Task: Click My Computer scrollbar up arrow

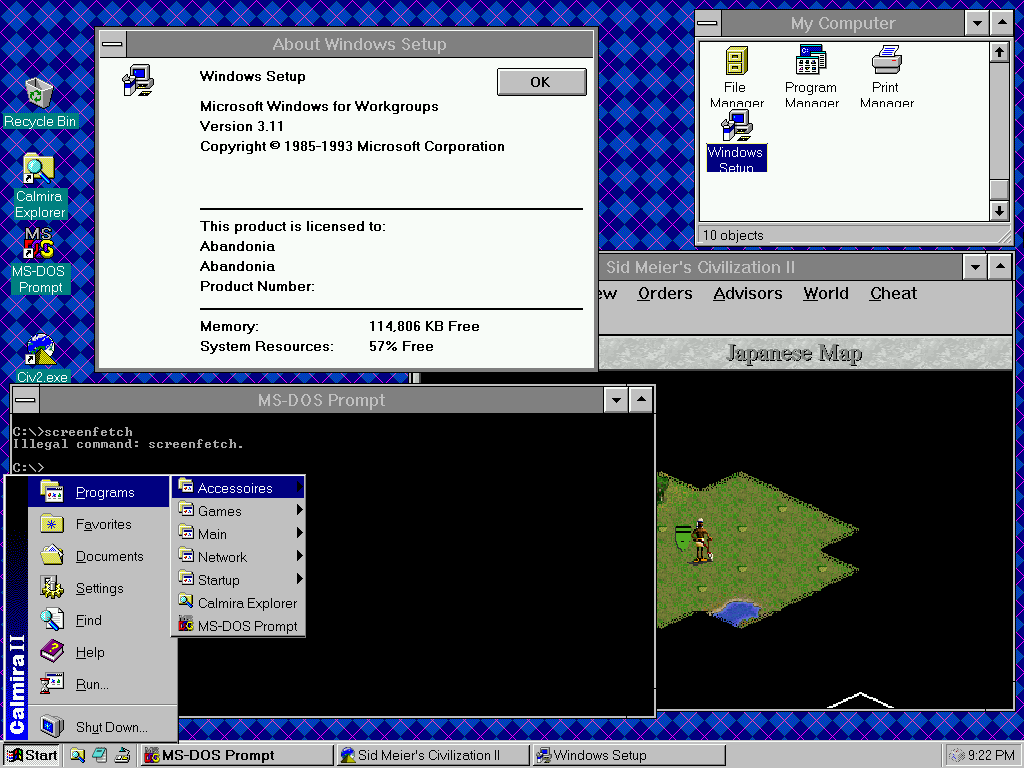Action: (999, 52)
